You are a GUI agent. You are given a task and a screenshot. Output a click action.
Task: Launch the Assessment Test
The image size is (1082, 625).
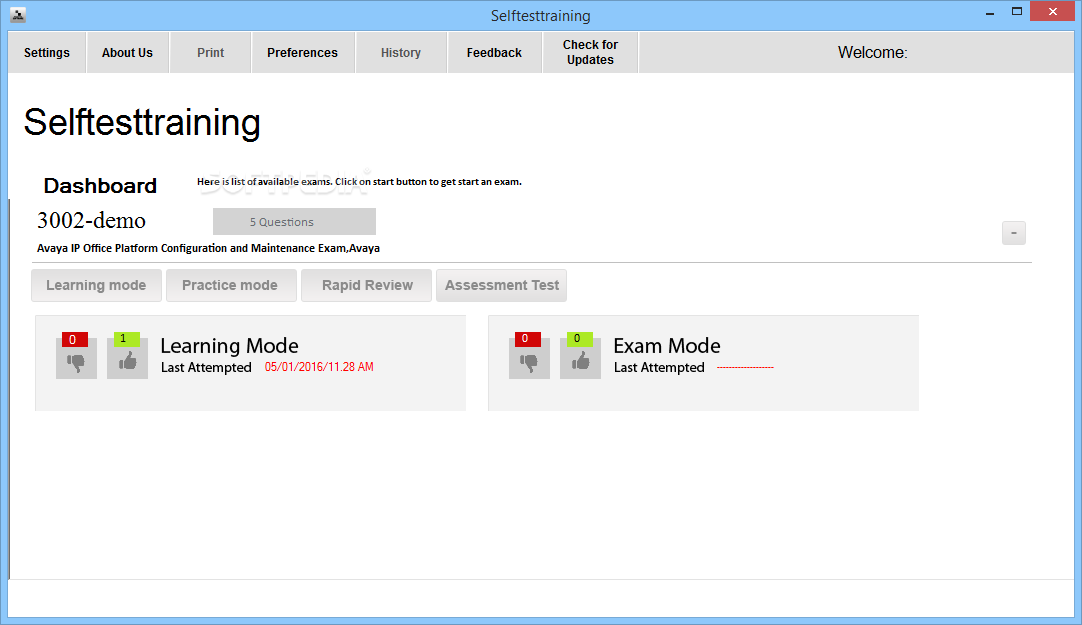(x=502, y=286)
